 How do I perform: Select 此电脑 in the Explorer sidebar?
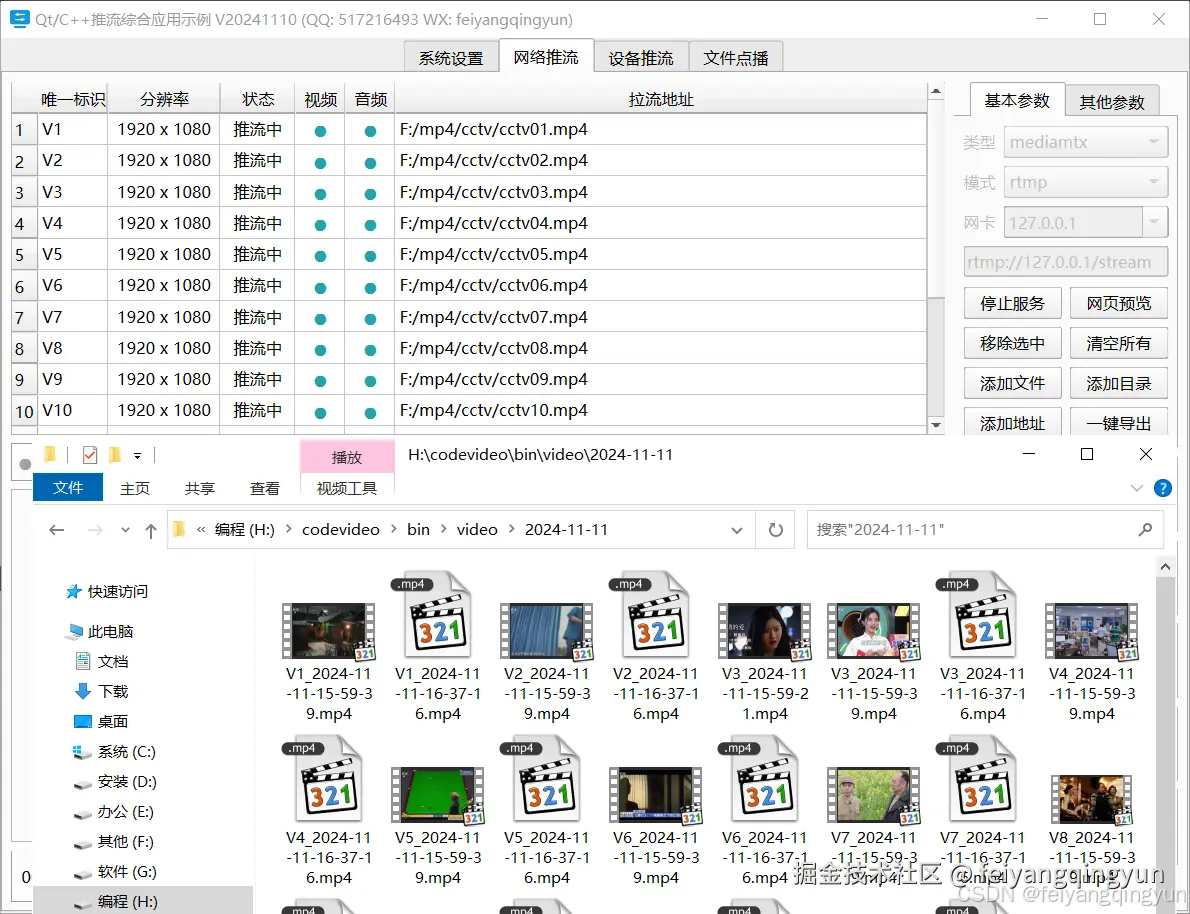(x=113, y=631)
